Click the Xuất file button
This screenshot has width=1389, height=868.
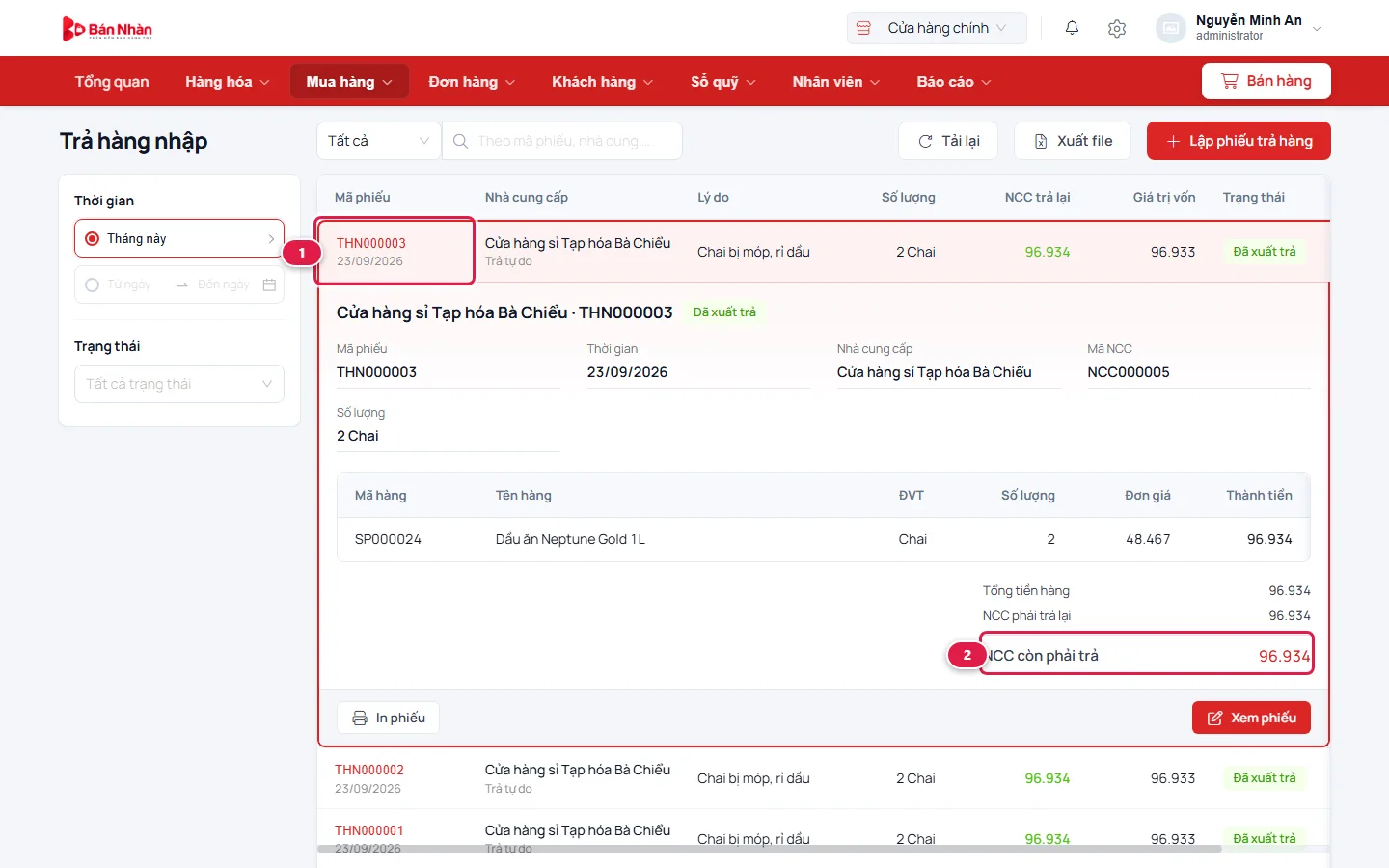pyautogui.click(x=1073, y=141)
